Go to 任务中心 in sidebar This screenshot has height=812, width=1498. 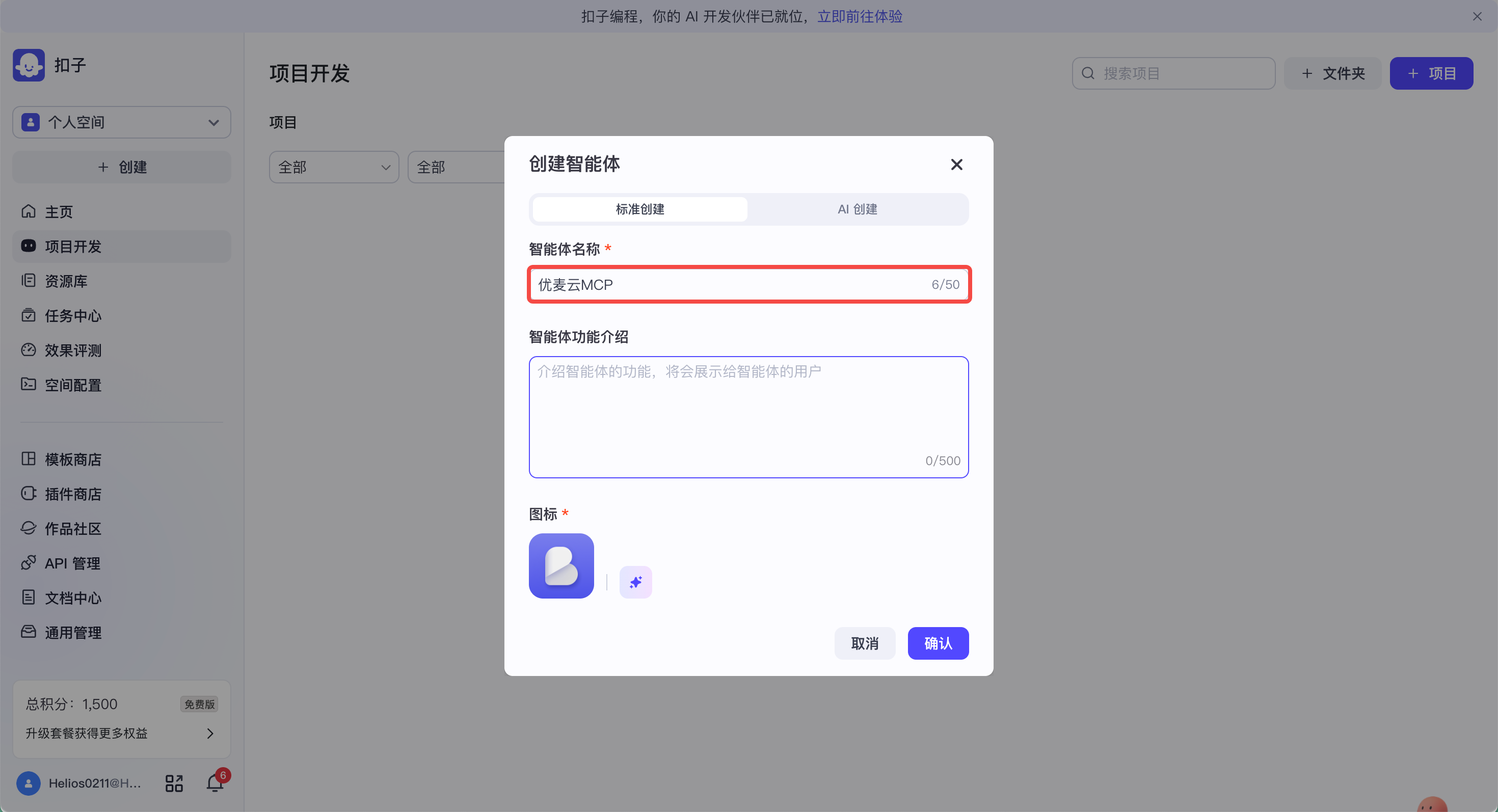click(122, 315)
